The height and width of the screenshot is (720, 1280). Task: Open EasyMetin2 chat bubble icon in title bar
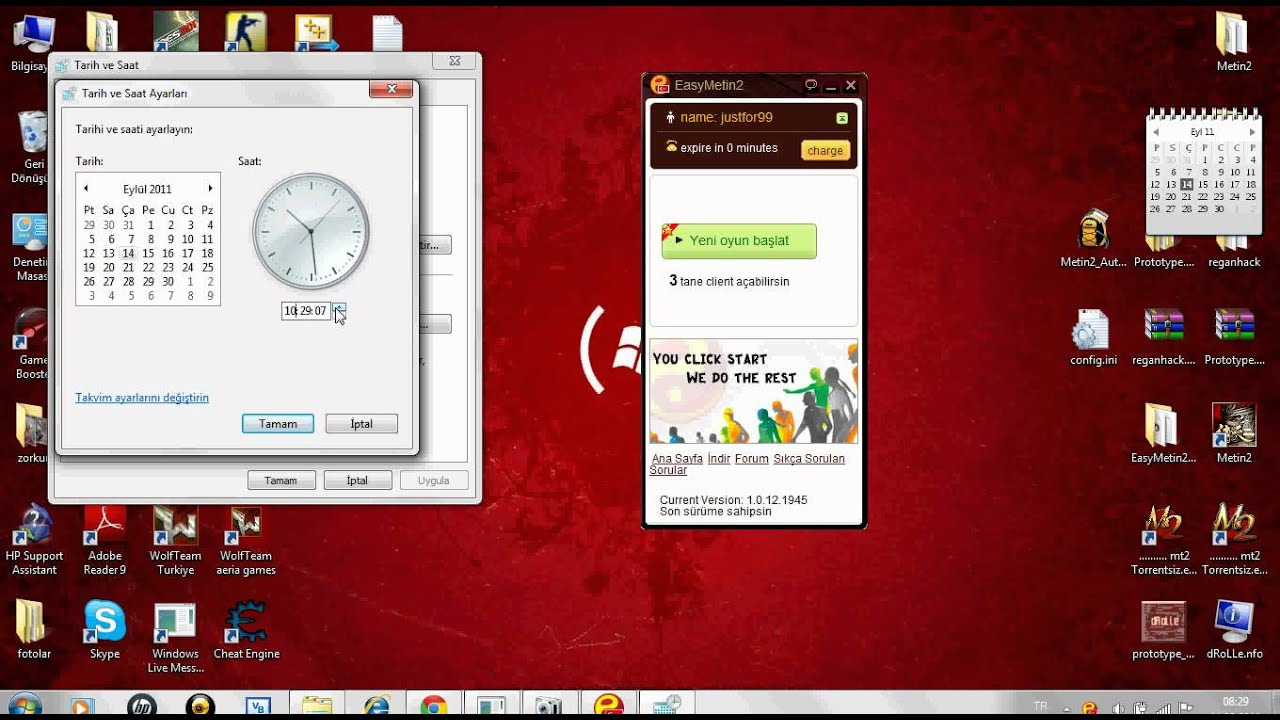tap(811, 85)
